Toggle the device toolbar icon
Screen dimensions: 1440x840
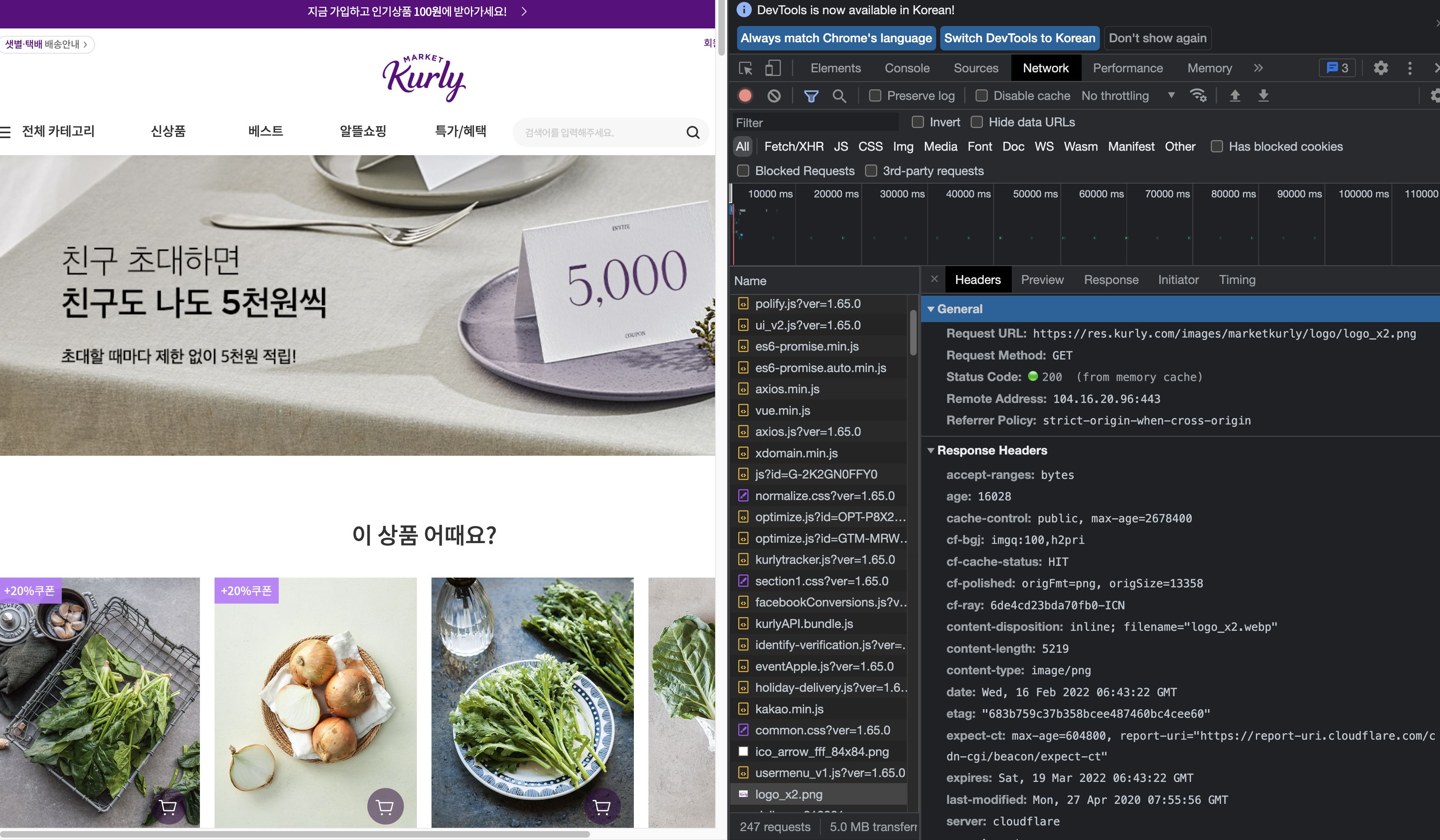pos(772,69)
